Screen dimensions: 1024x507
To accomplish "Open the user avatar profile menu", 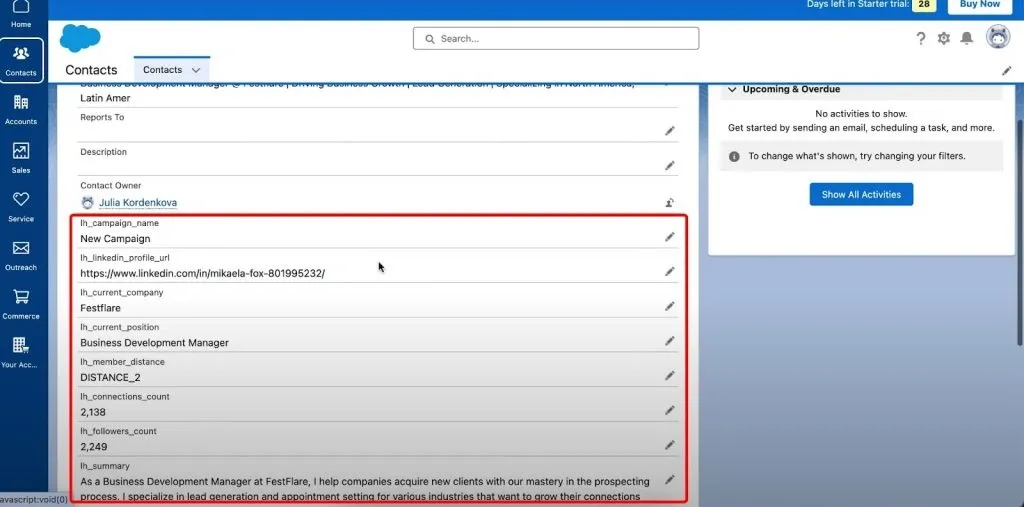I will tap(998, 37).
